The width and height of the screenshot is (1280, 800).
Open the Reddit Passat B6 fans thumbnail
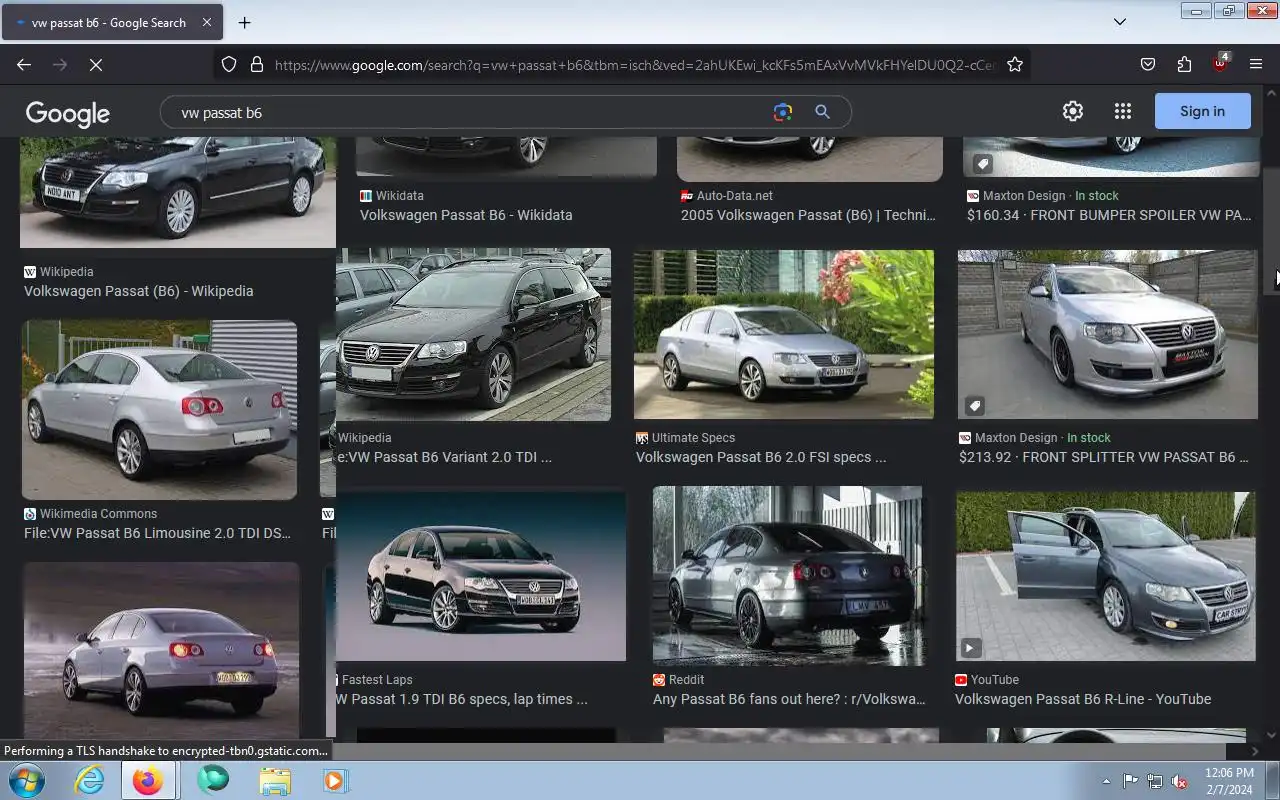[788, 576]
